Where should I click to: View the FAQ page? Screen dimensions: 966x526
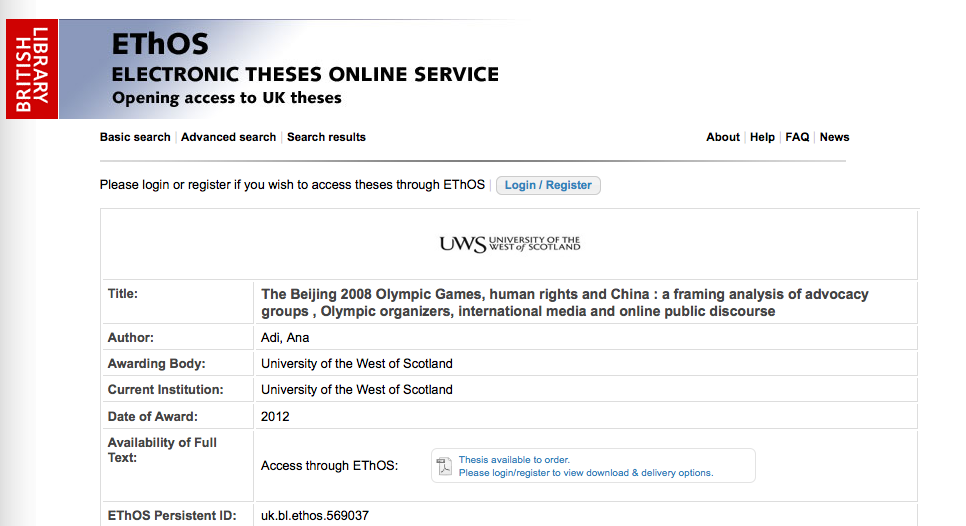tap(797, 137)
